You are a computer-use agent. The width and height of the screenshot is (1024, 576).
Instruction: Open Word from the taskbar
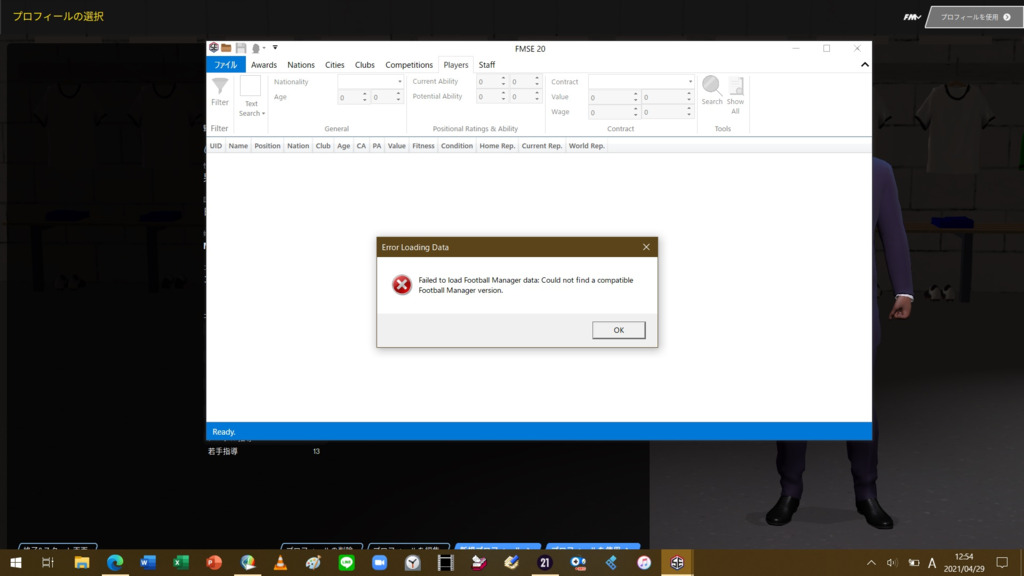click(x=148, y=562)
